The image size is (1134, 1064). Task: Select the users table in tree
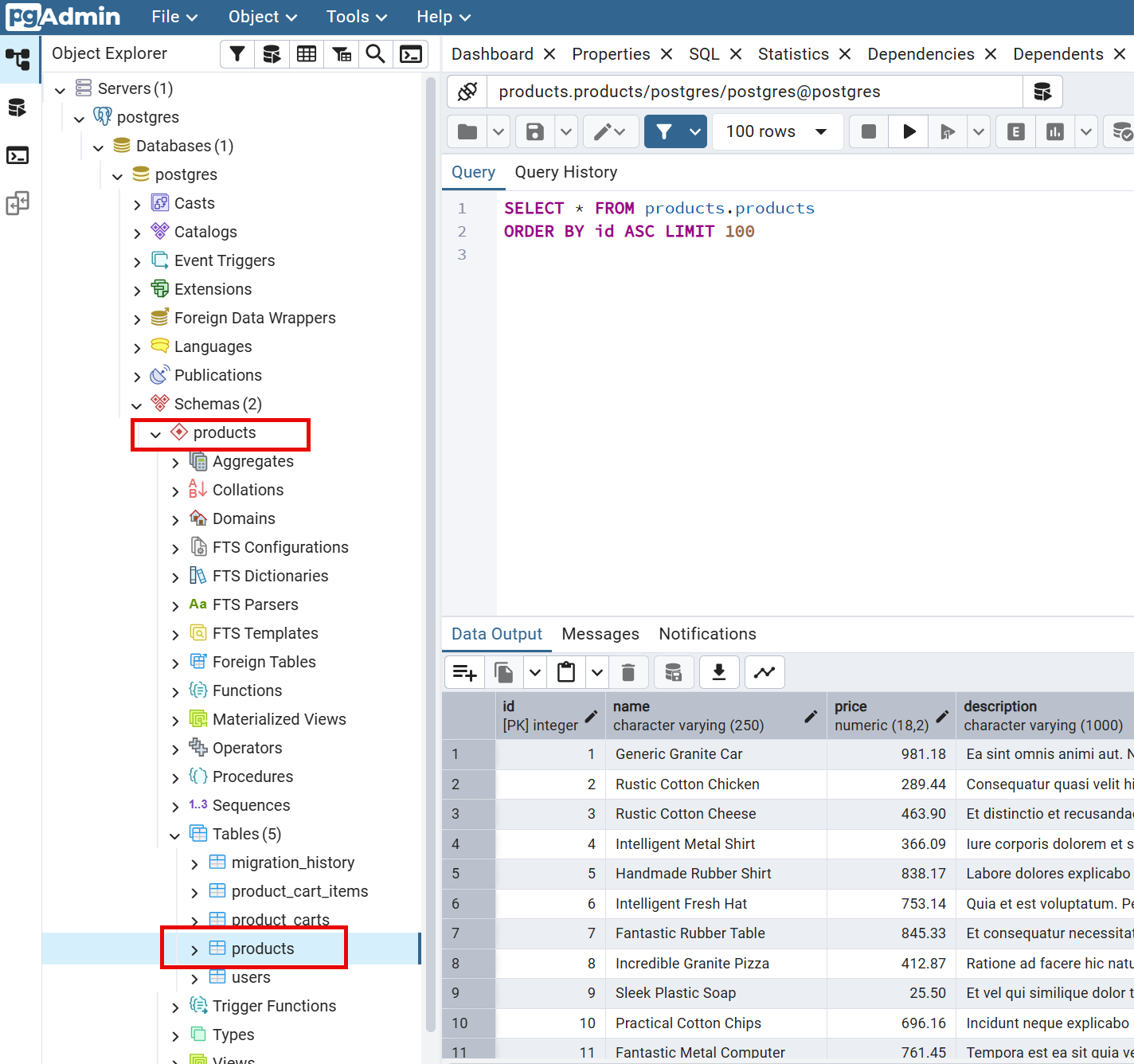point(251,977)
